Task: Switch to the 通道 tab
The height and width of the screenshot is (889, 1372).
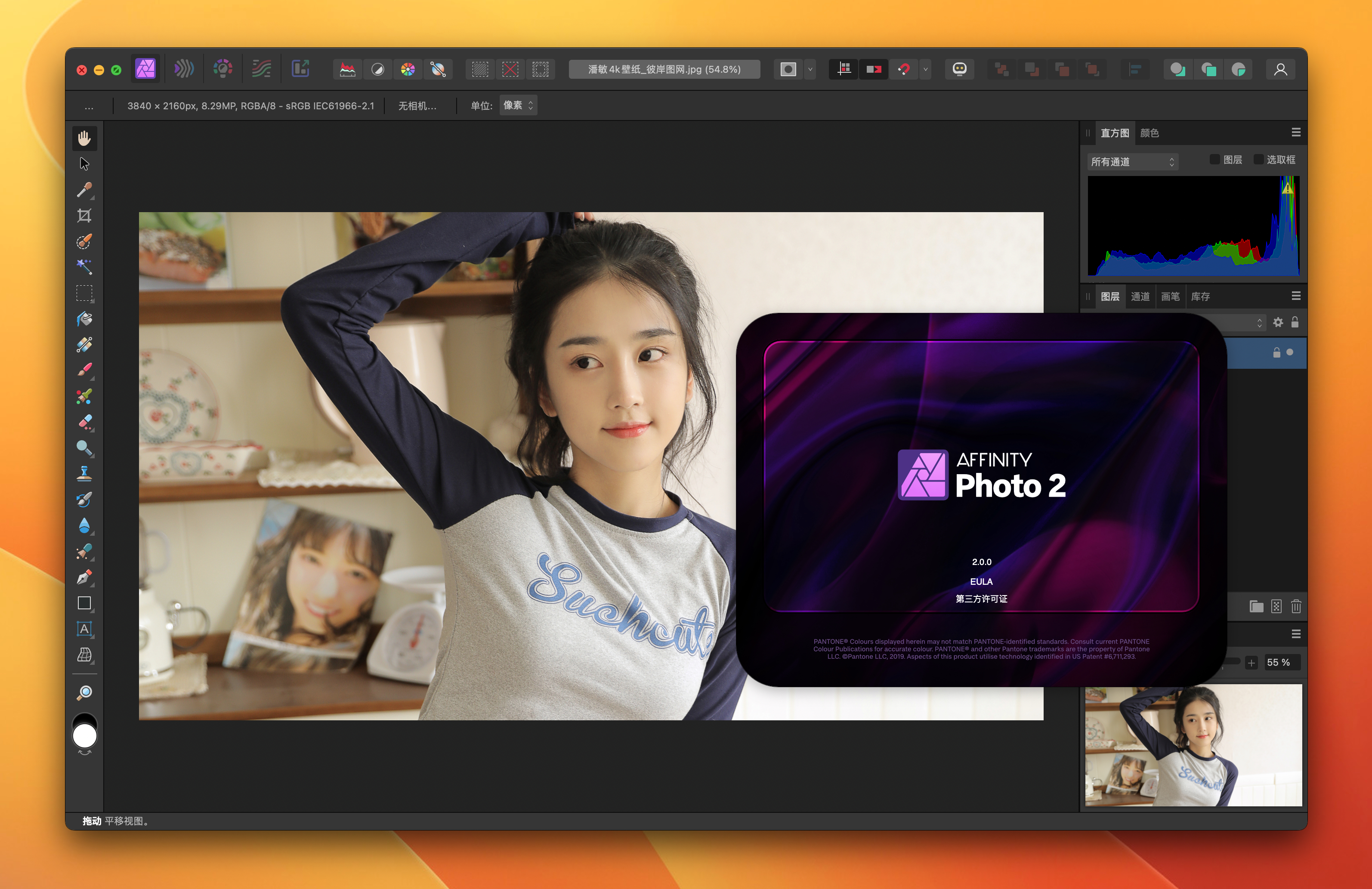Action: (x=1140, y=296)
